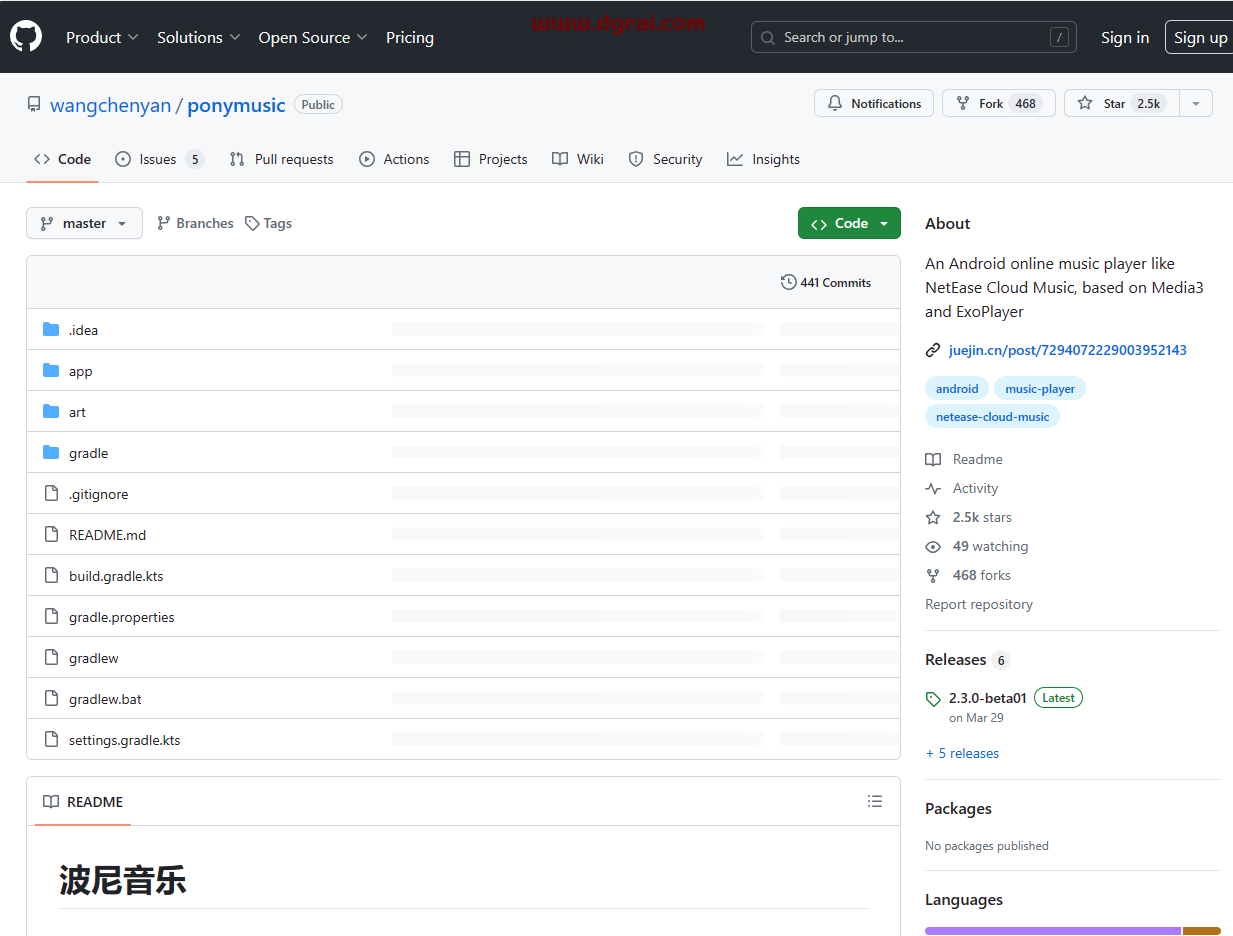The width and height of the screenshot is (1233, 936).
Task: Open the Pricing page link
Action: tap(410, 37)
